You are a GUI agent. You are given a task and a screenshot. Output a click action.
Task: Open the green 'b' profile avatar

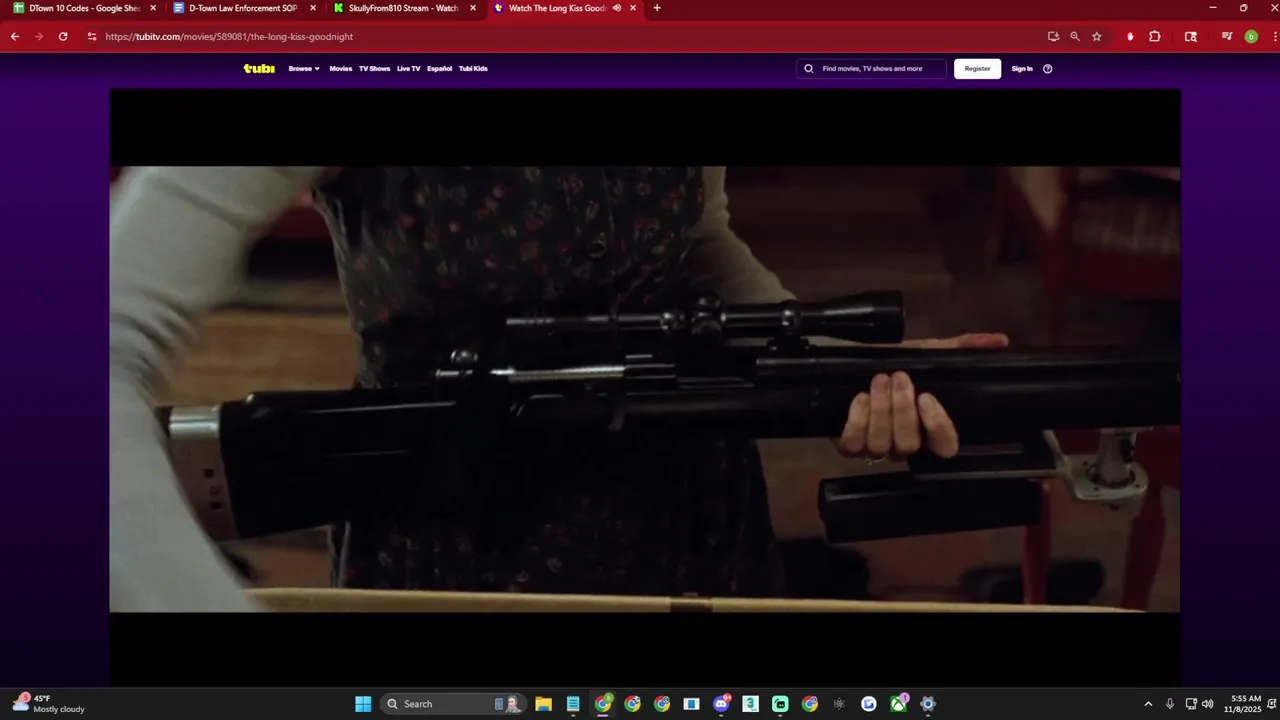pos(1251,36)
